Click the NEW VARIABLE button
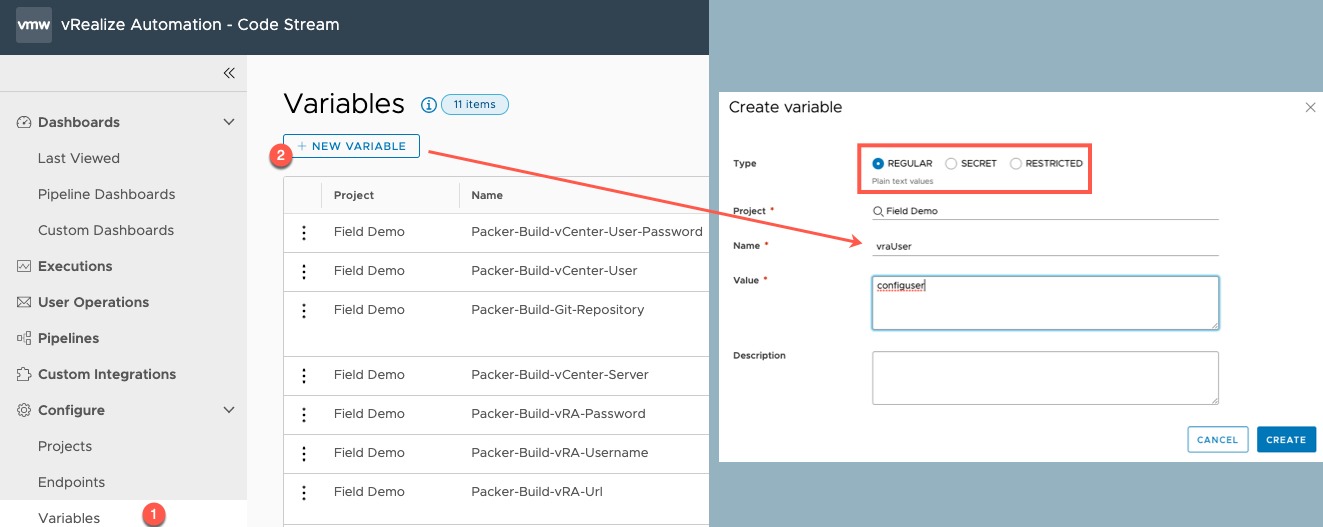Viewport: 1323px width, 527px height. [x=351, y=146]
